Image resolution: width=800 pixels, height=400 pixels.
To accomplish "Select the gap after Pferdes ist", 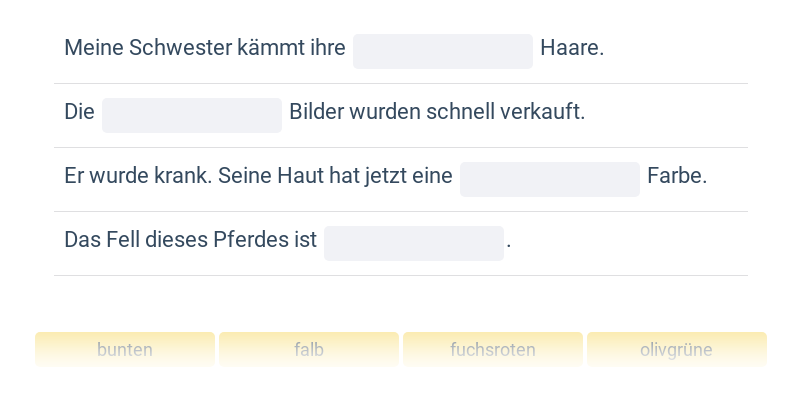I will click(x=413, y=243).
